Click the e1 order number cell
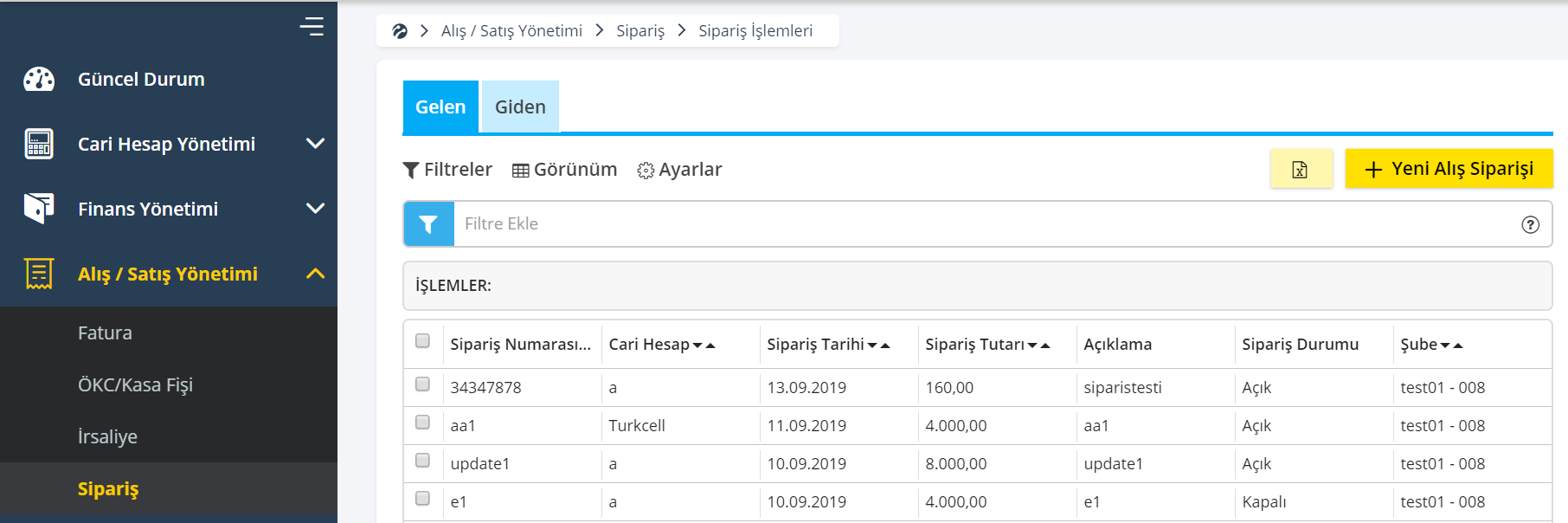Image resolution: width=1568 pixels, height=523 pixels. [x=459, y=502]
